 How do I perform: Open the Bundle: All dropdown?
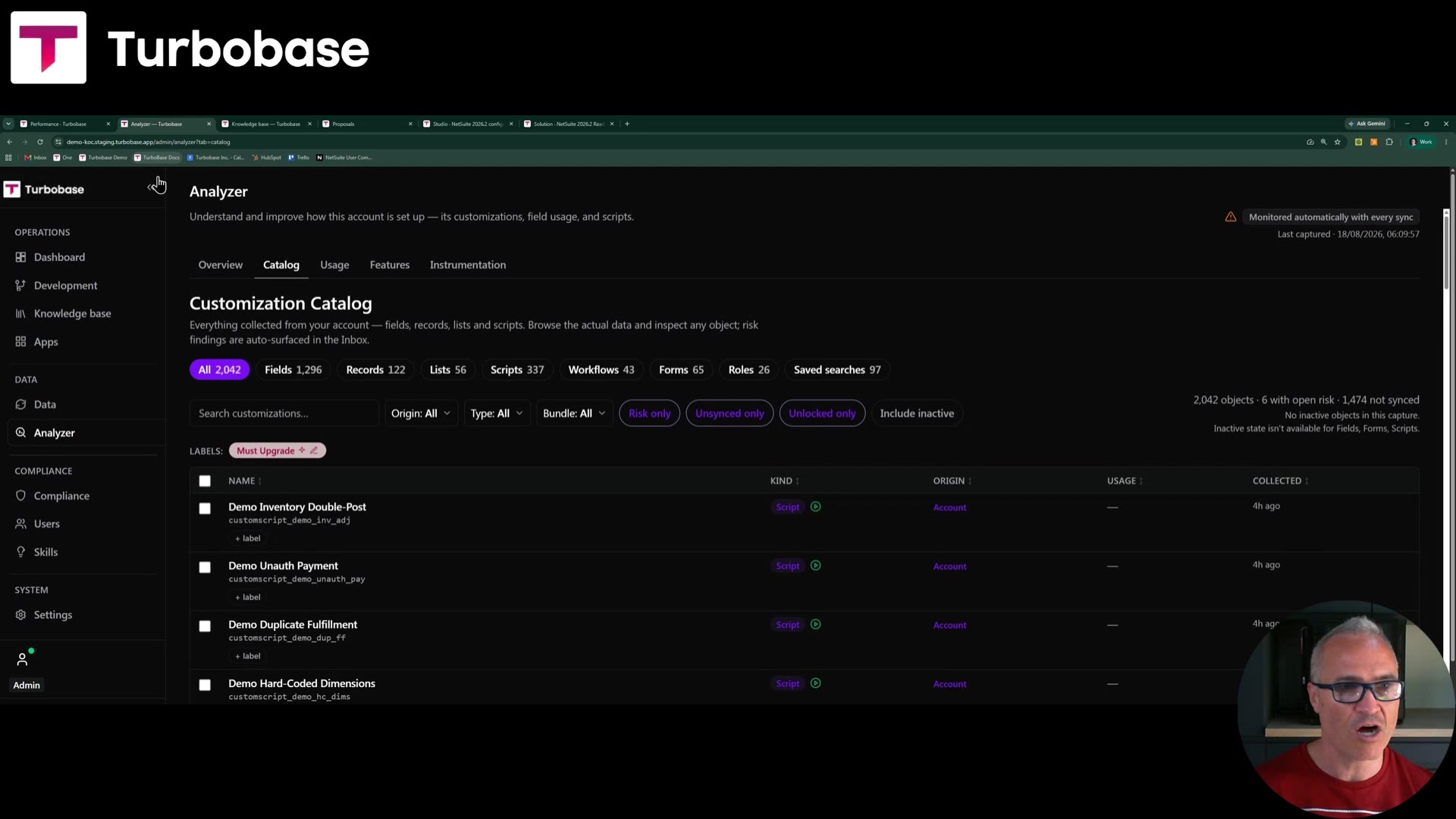point(574,413)
